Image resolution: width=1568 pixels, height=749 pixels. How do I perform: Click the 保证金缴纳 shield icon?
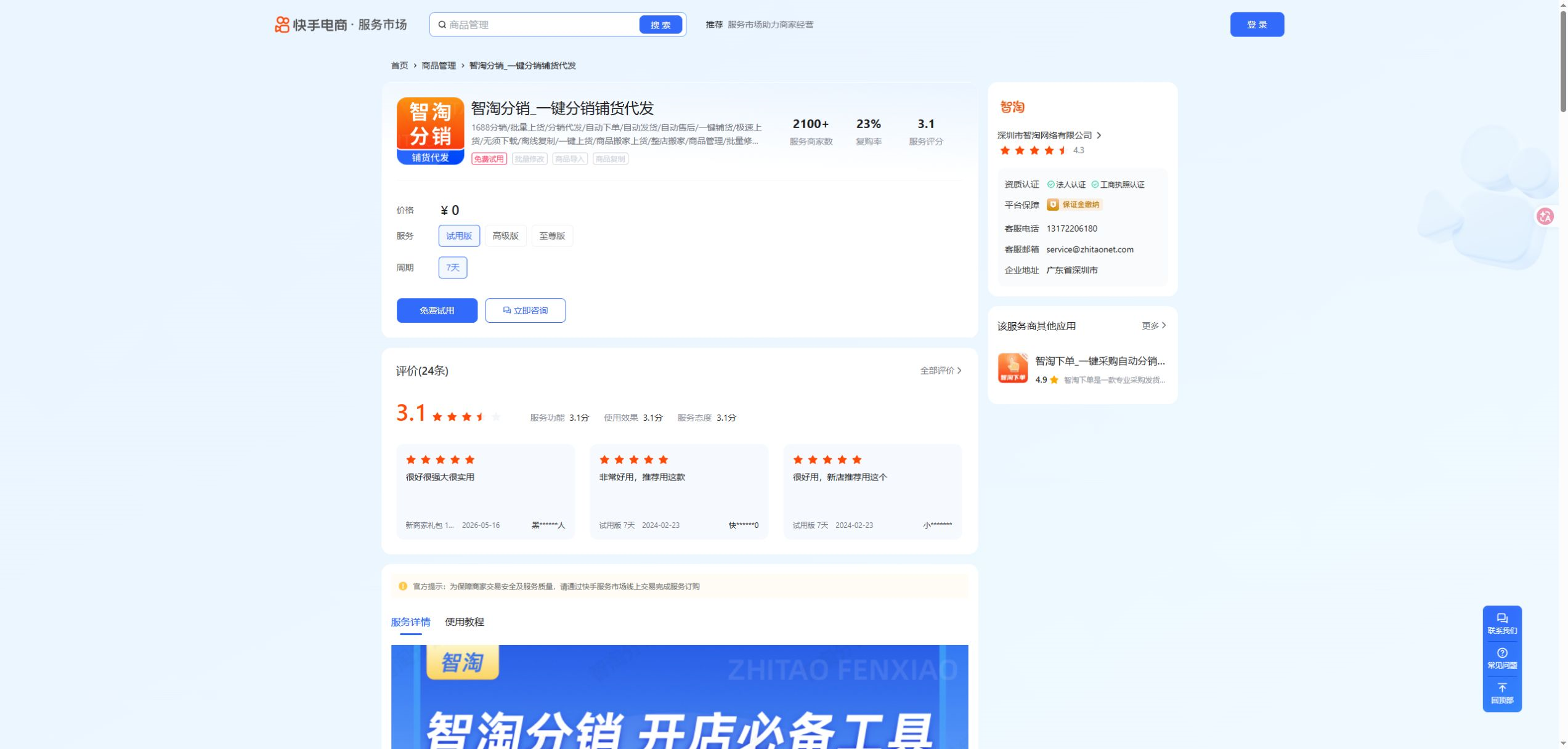[1052, 204]
